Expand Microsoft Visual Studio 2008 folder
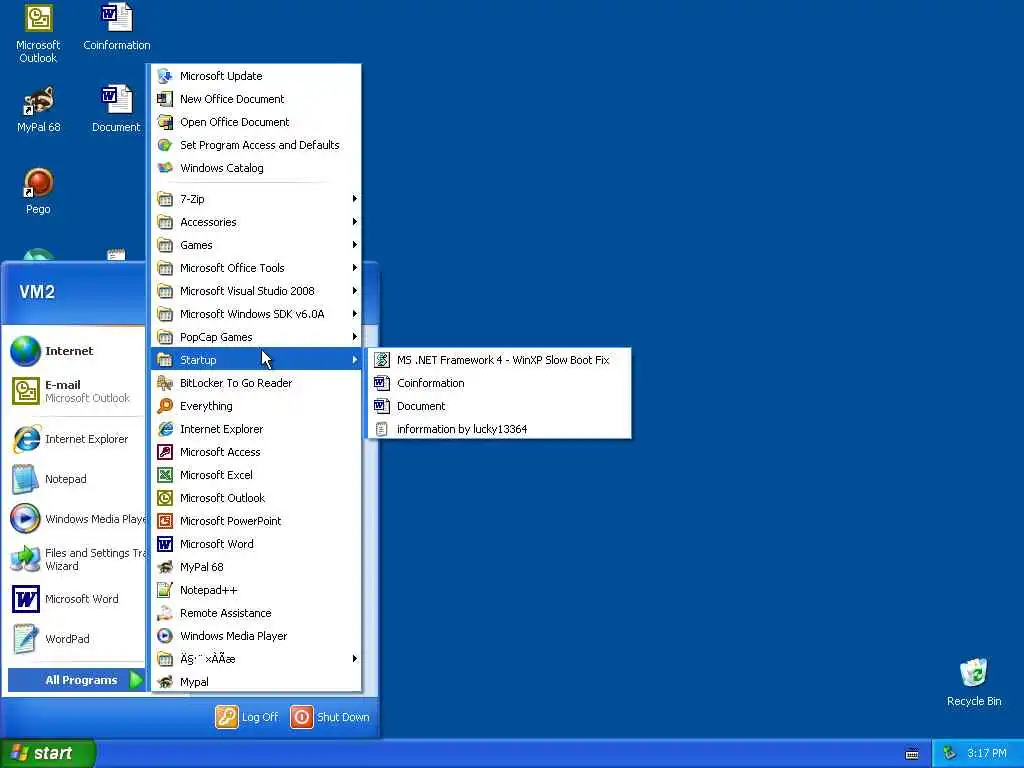 click(x=256, y=291)
